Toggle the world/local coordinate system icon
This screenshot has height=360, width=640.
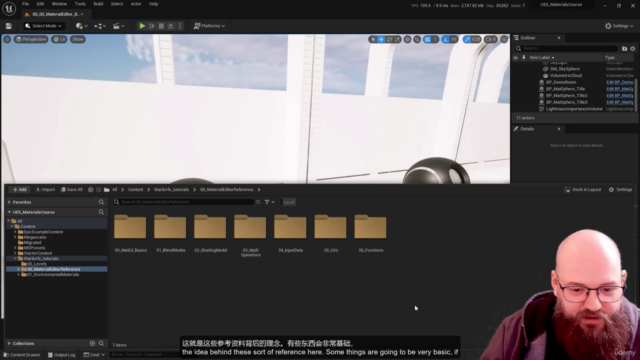[407, 39]
